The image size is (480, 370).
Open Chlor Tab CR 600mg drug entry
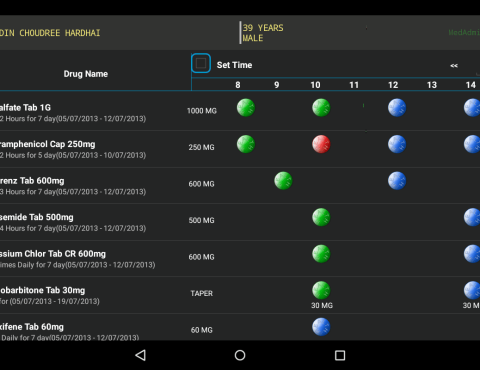78,259
